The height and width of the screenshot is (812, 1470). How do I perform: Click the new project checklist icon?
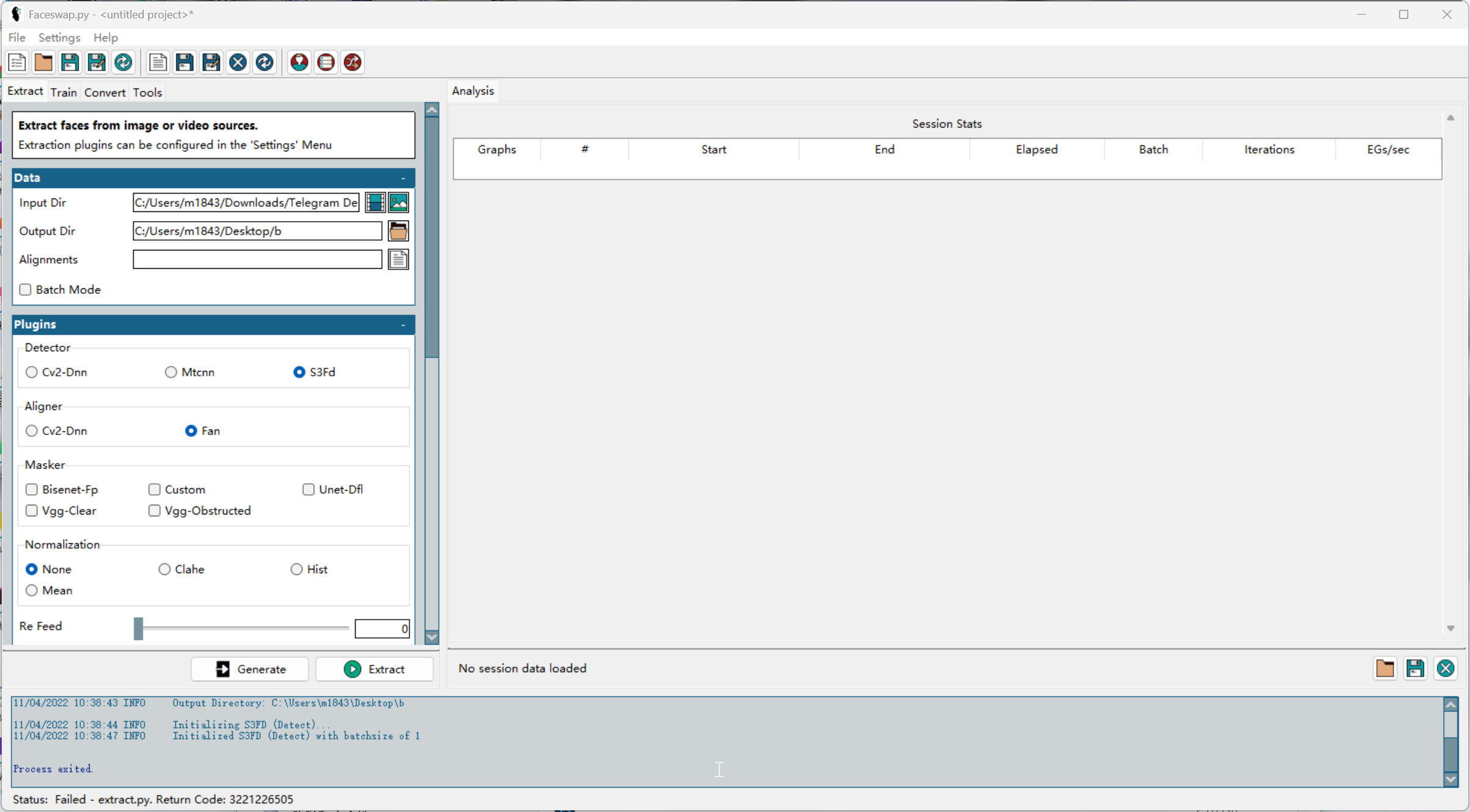tap(17, 62)
